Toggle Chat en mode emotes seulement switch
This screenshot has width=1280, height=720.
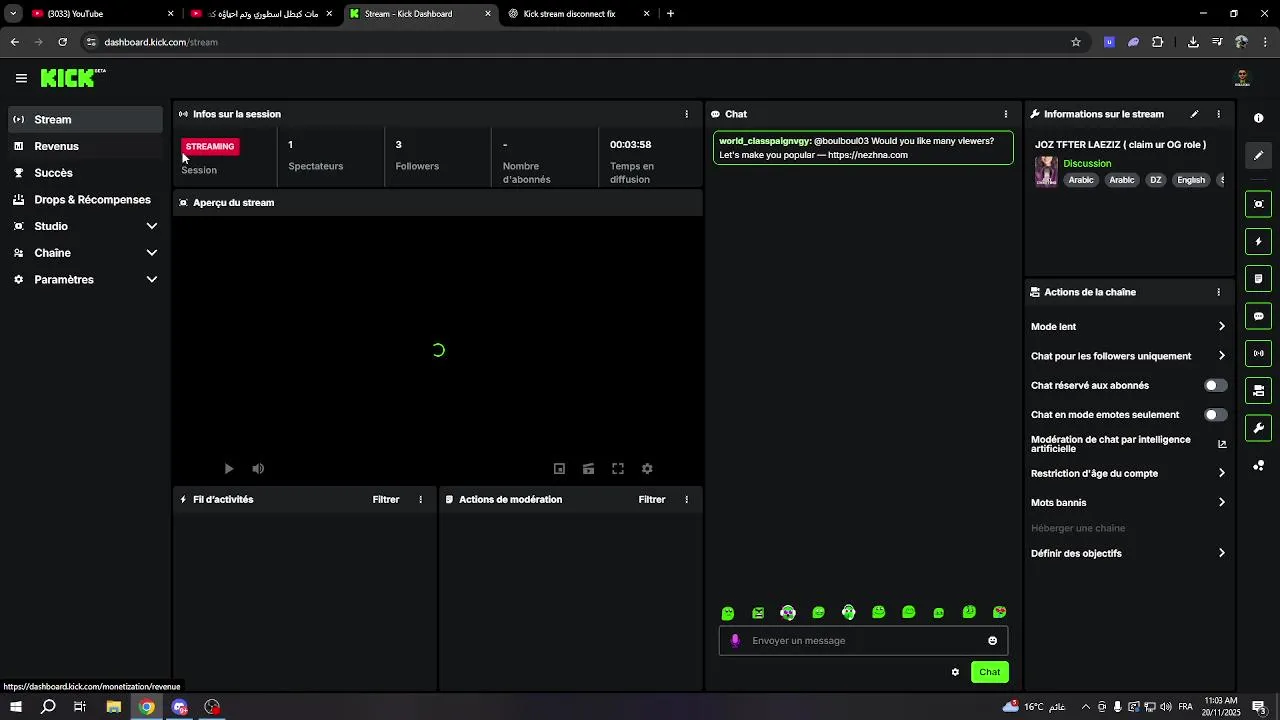tap(1215, 414)
